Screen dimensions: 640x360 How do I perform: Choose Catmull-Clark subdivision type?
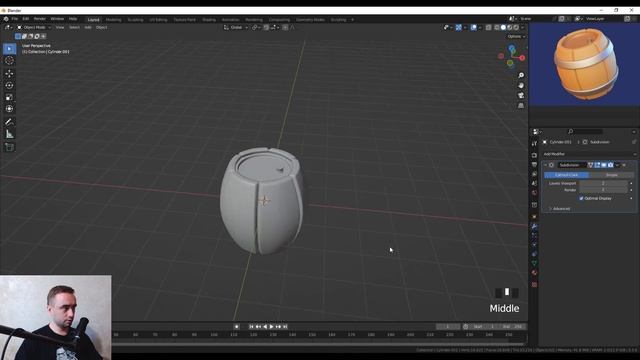(567, 175)
